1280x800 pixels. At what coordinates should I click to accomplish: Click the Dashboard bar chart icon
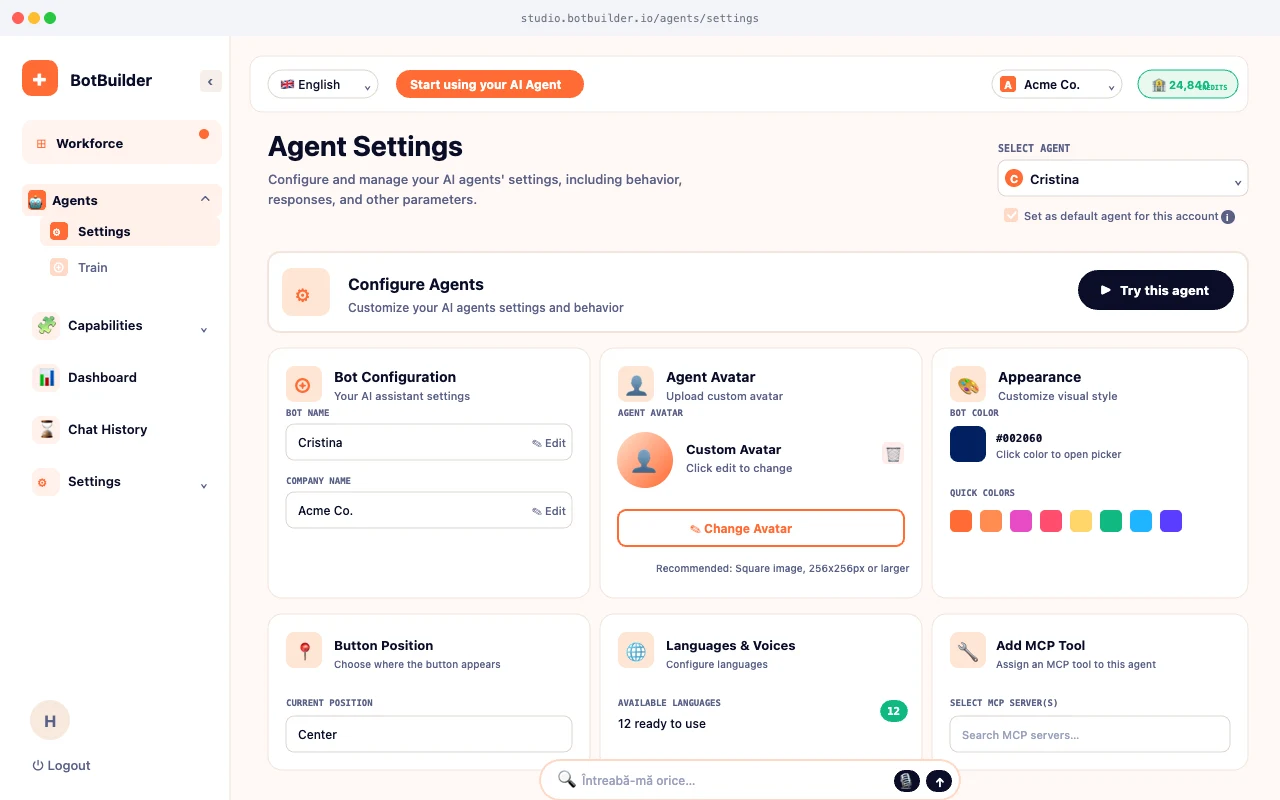point(46,378)
